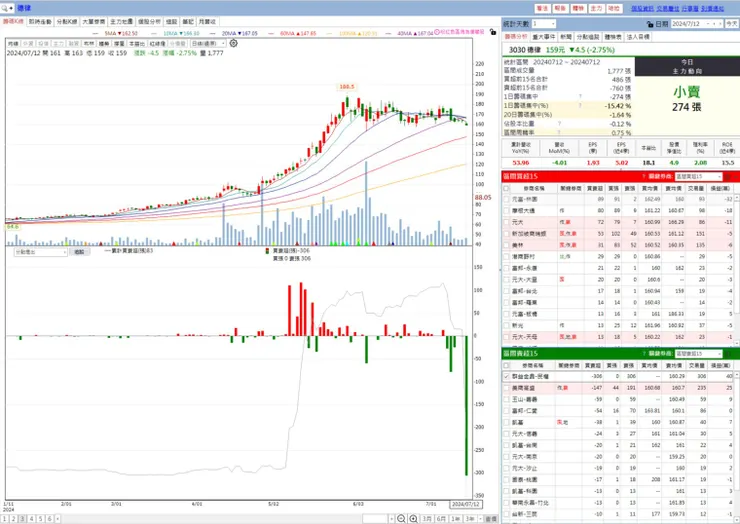Click the 188.5 high price label on chart

pyautogui.click(x=347, y=87)
